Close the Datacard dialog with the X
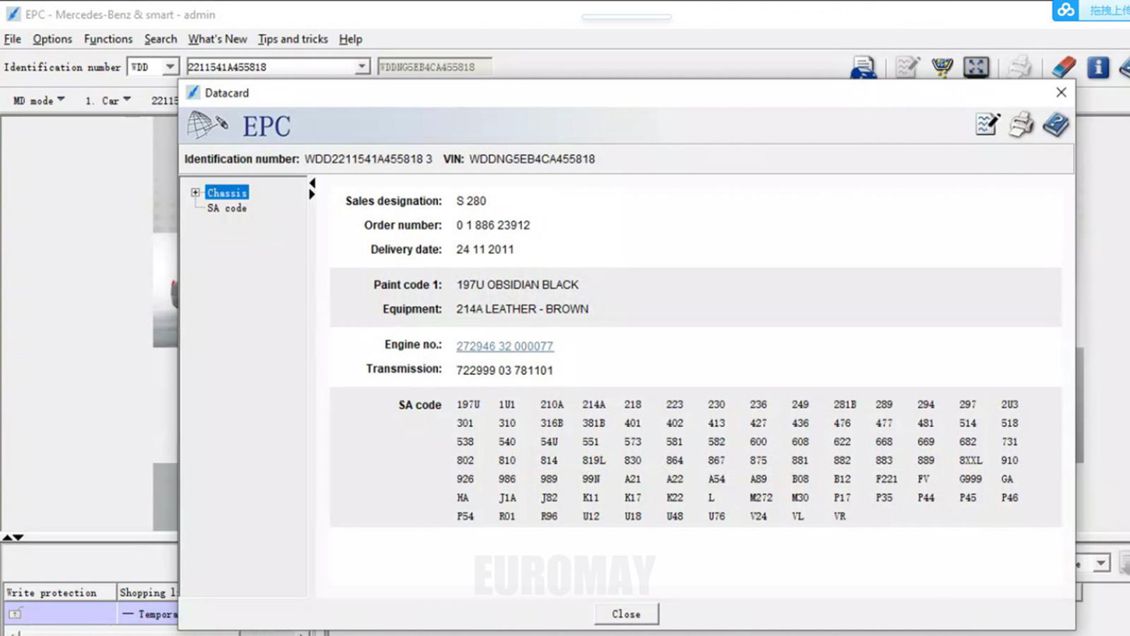 click(x=1061, y=92)
